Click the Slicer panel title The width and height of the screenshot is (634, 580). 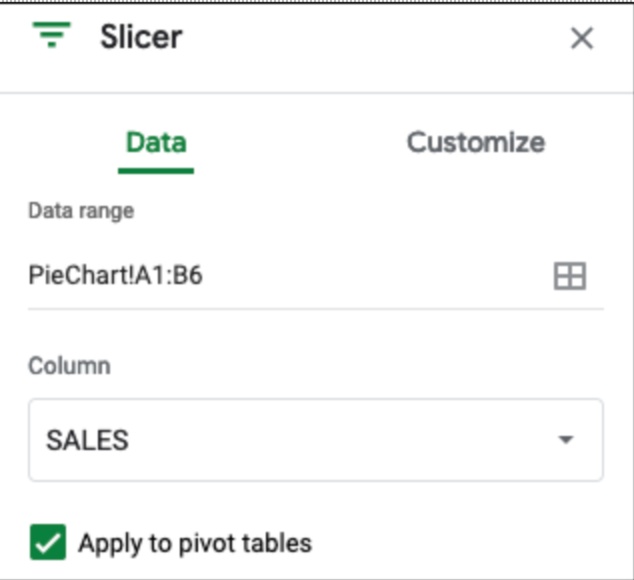(x=141, y=38)
